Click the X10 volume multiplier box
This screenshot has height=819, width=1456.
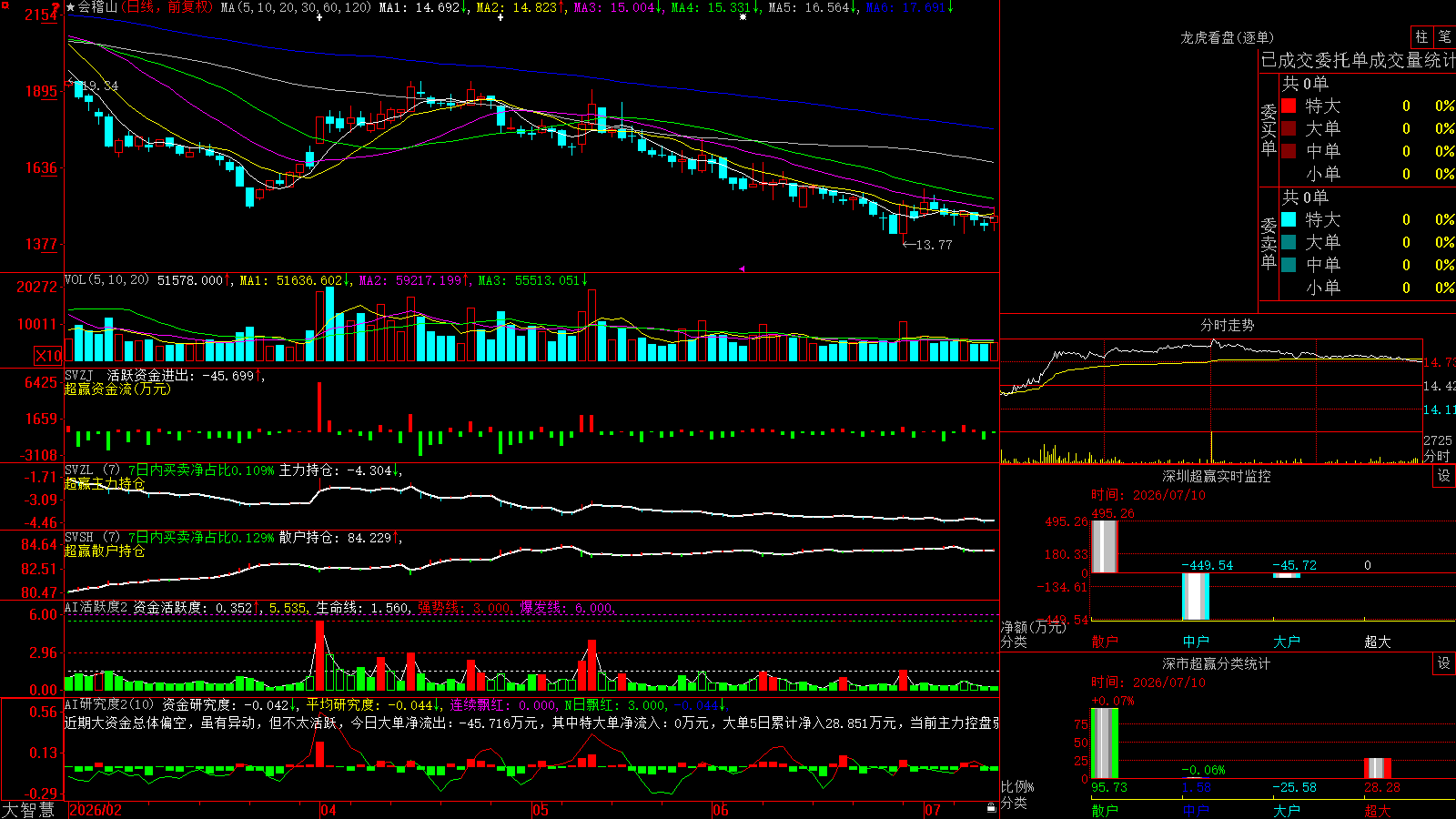48,356
